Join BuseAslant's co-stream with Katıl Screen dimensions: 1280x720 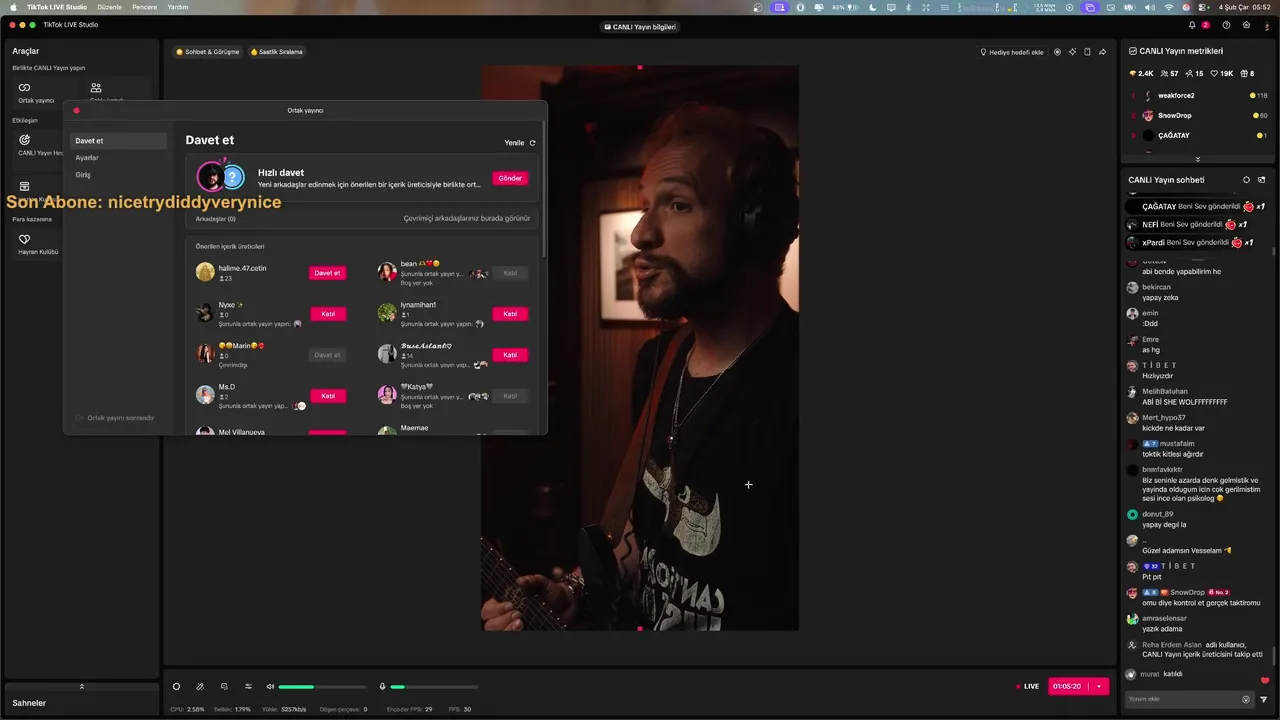[x=510, y=355]
